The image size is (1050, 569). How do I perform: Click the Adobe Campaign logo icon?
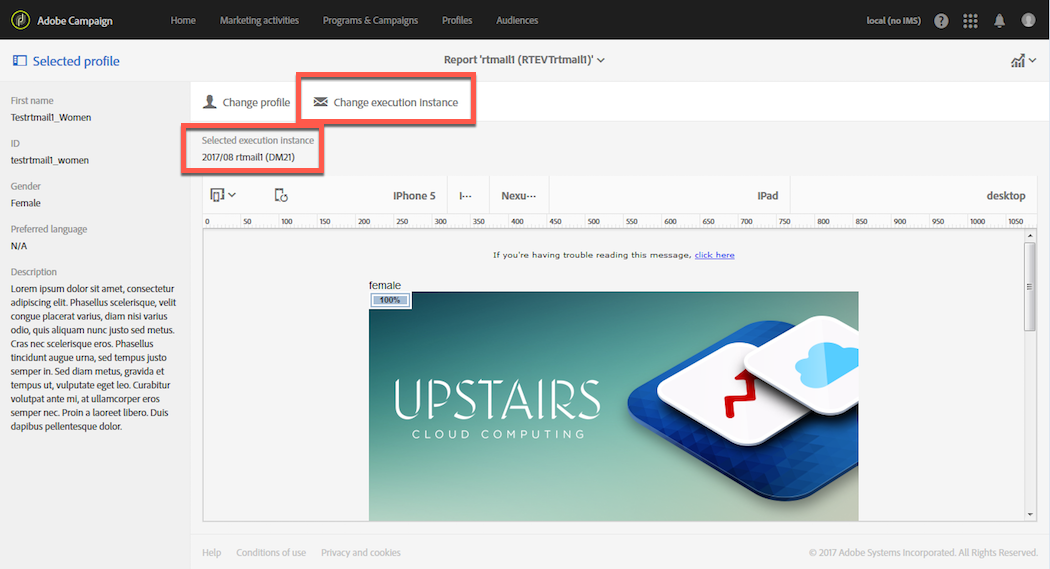click(21, 20)
